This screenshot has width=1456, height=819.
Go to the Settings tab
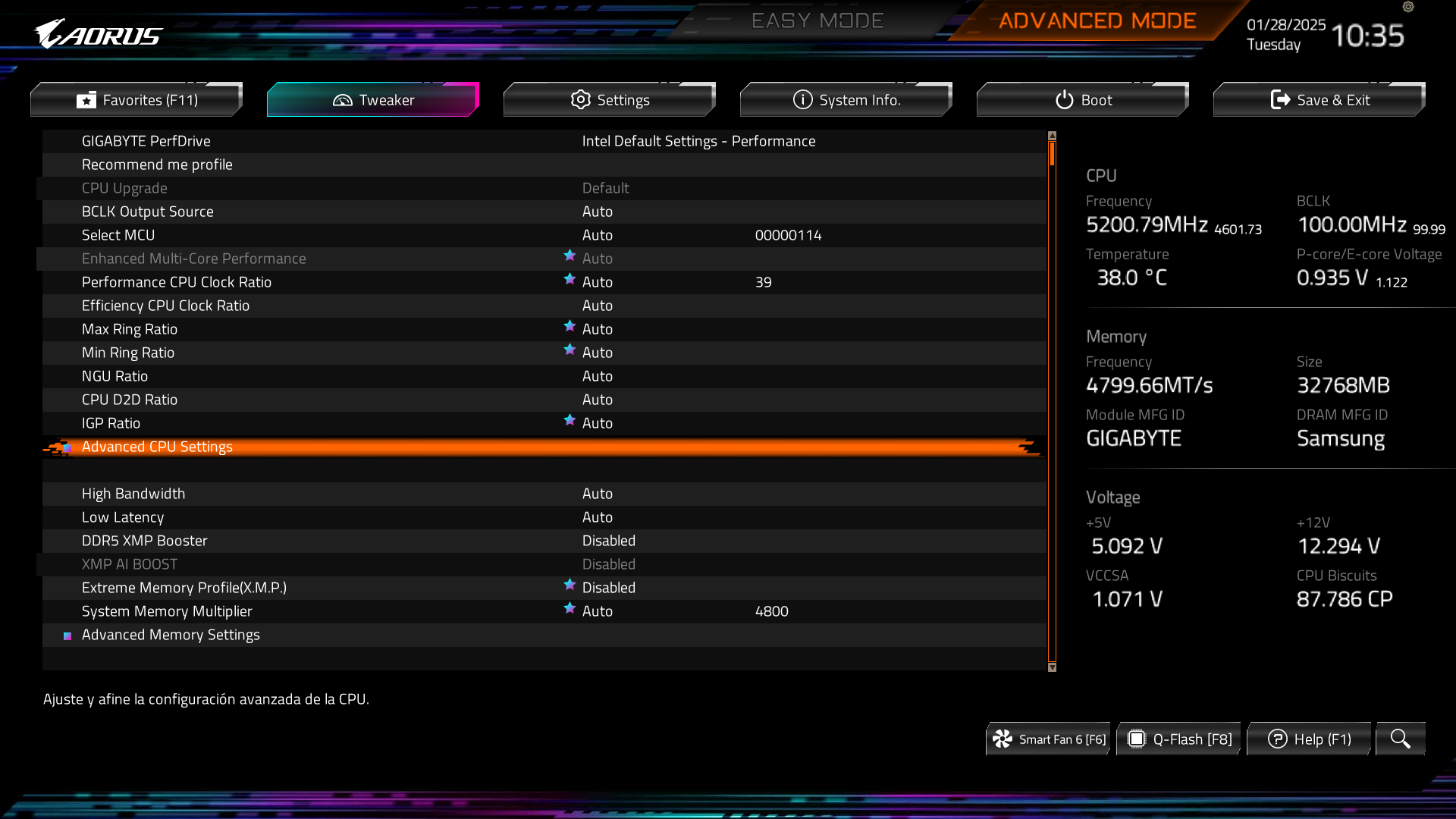click(x=610, y=99)
